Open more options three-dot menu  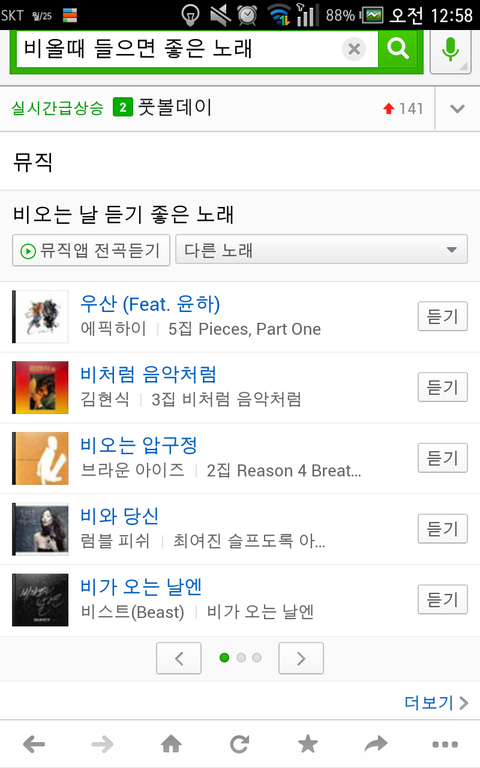445,745
